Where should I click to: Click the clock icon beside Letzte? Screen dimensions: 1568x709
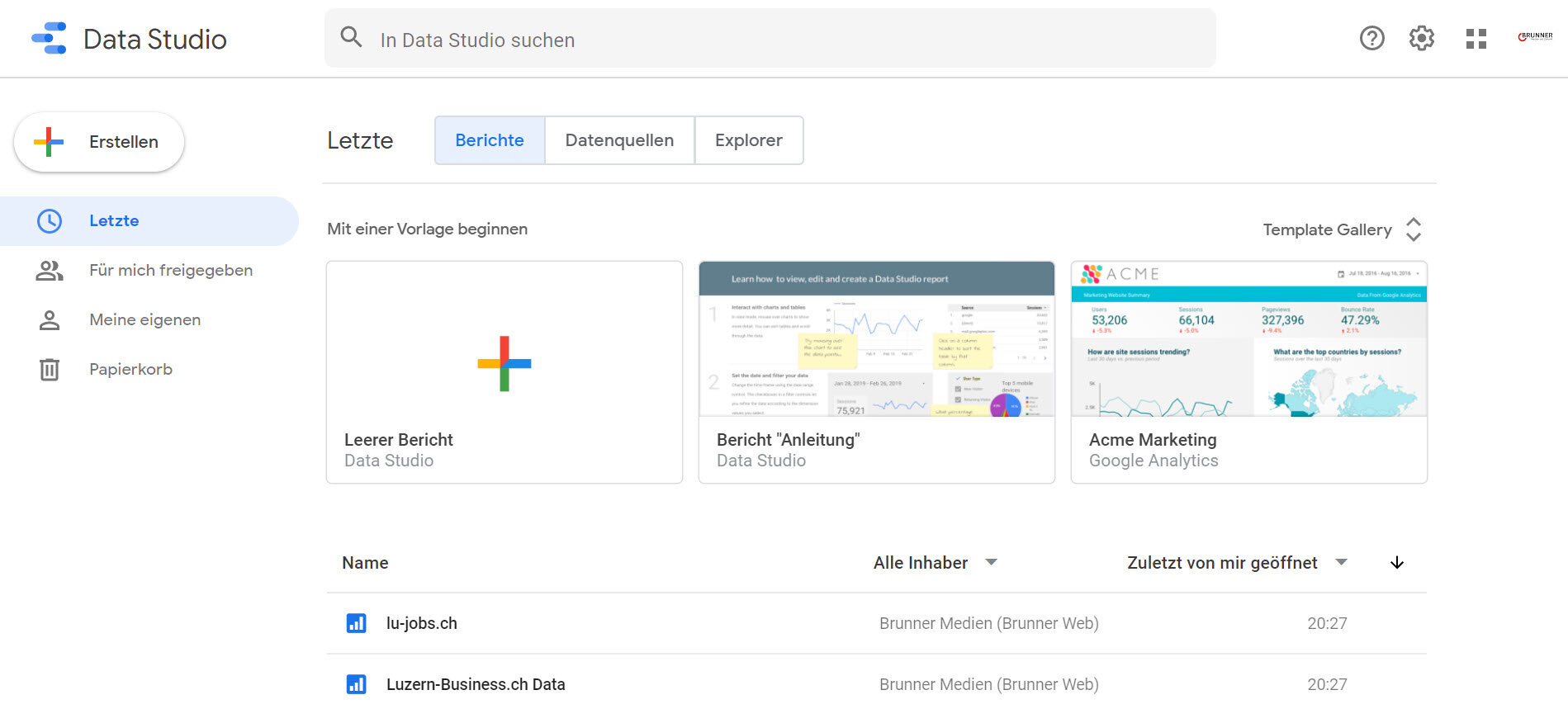coord(50,220)
